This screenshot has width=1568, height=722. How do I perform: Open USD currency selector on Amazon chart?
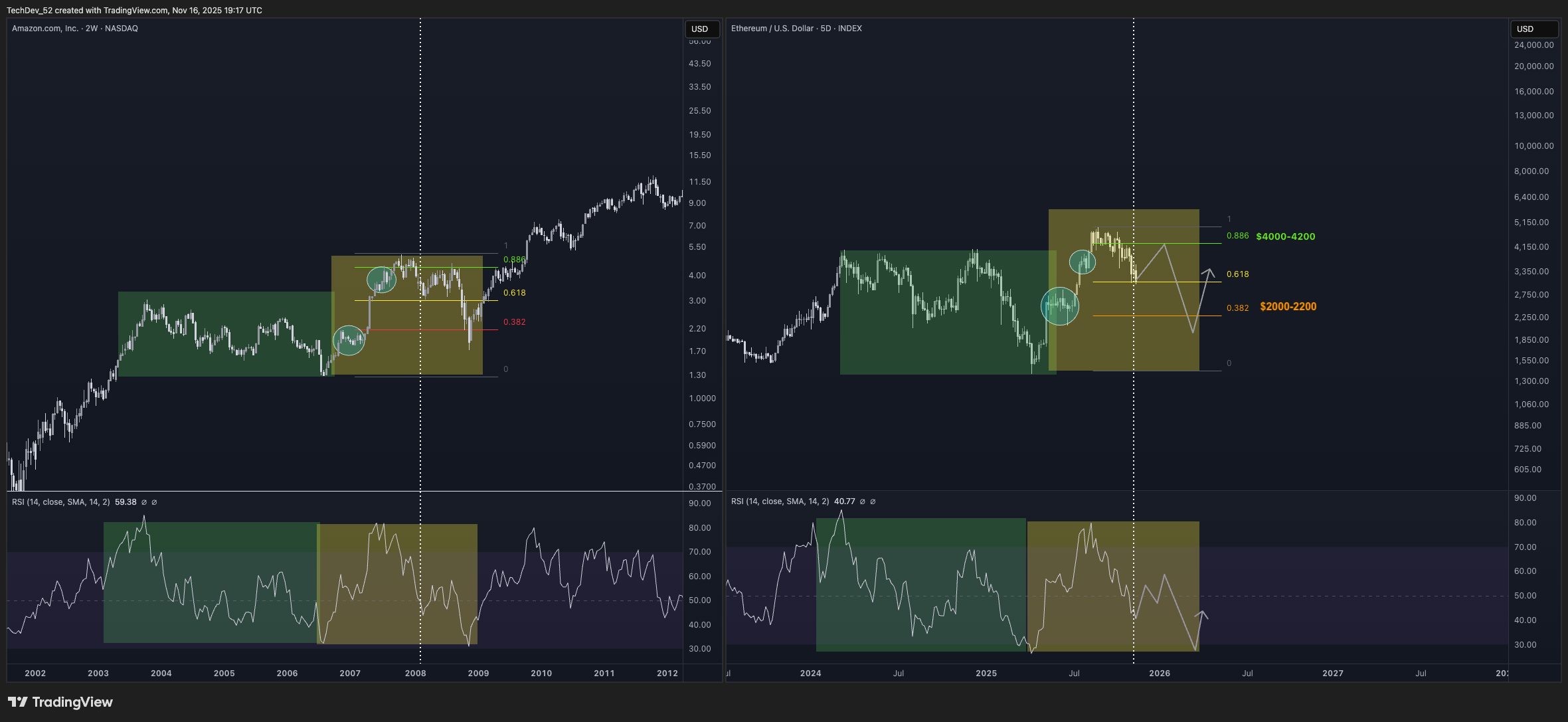coord(701,29)
